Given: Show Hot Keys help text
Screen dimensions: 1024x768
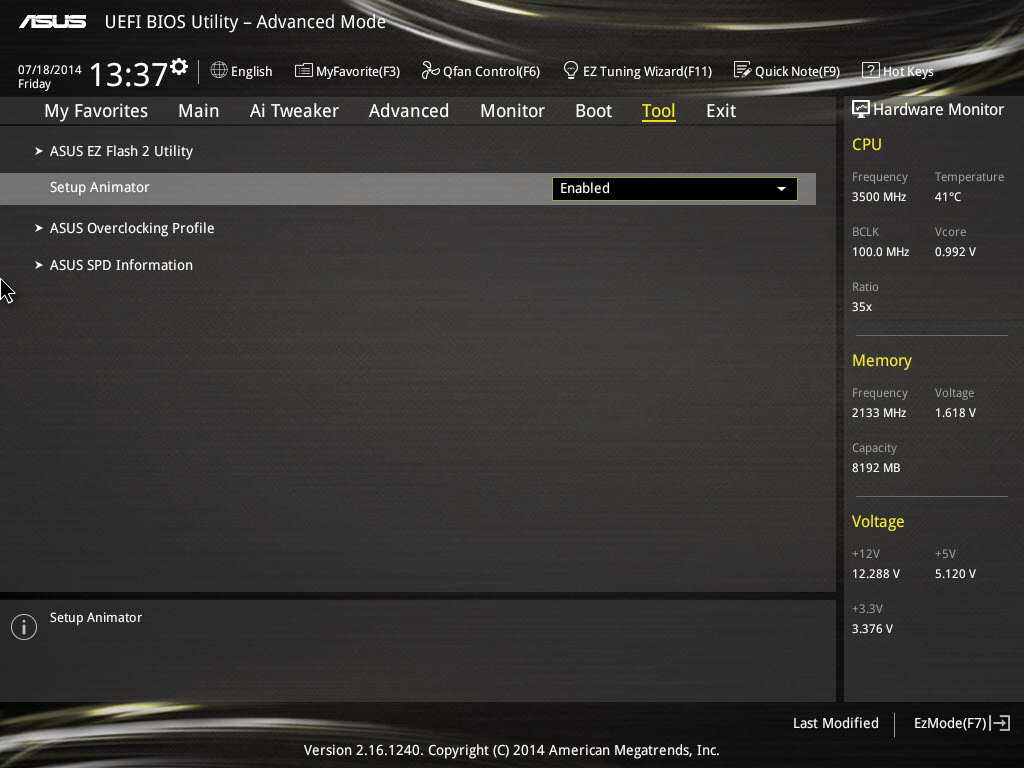Looking at the screenshot, I should coord(908,71).
